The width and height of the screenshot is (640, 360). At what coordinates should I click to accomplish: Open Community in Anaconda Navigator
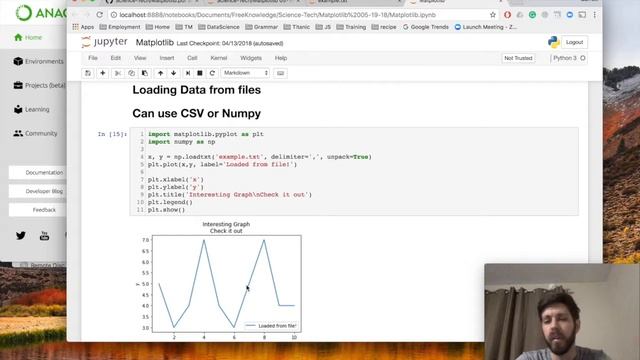[36, 133]
